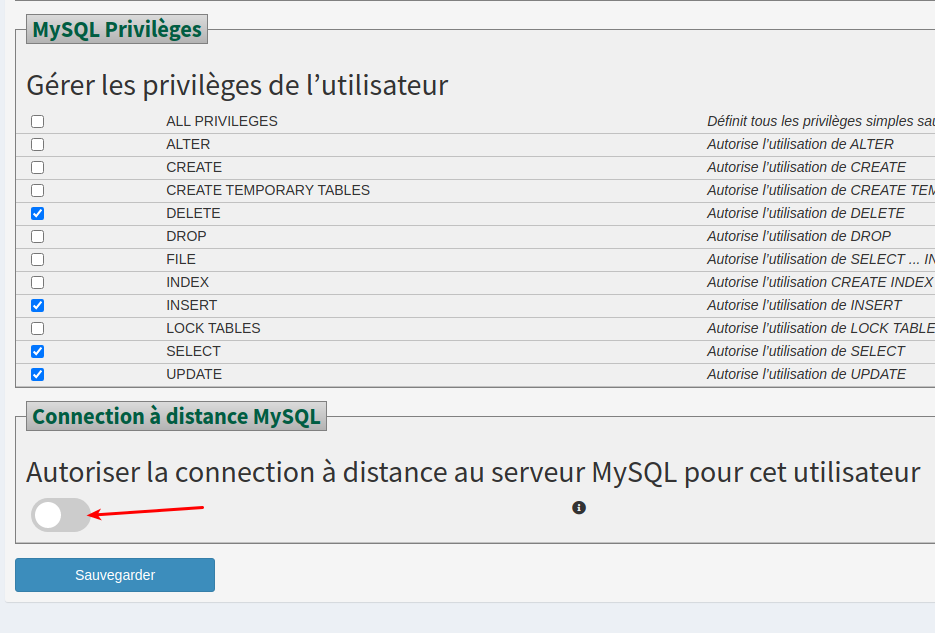Click the info icon for remote connection
Viewport: 935px width, 633px height.
(579, 508)
